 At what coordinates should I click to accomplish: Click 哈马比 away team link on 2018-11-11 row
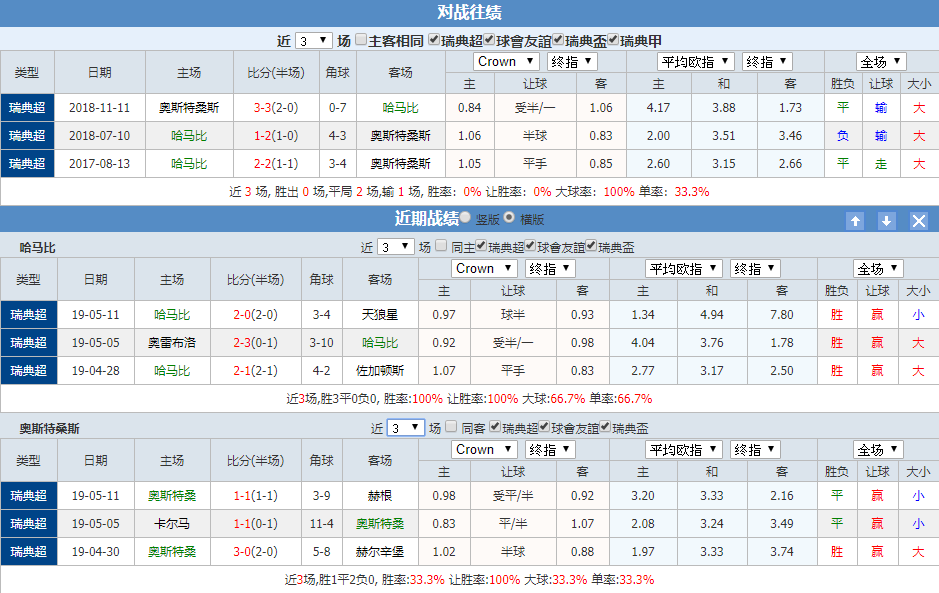click(x=401, y=108)
